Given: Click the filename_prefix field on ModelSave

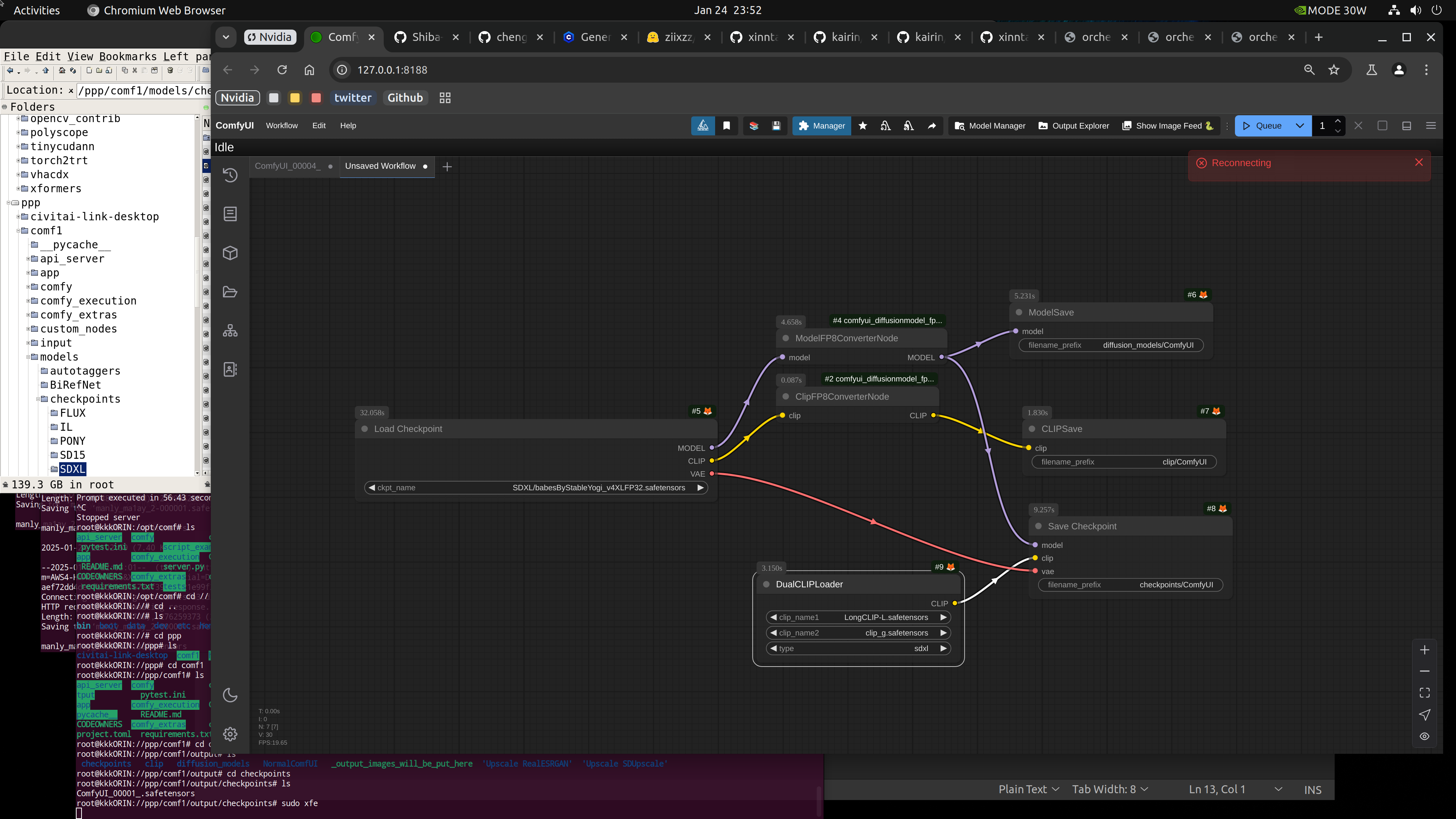Looking at the screenshot, I should click(1110, 345).
